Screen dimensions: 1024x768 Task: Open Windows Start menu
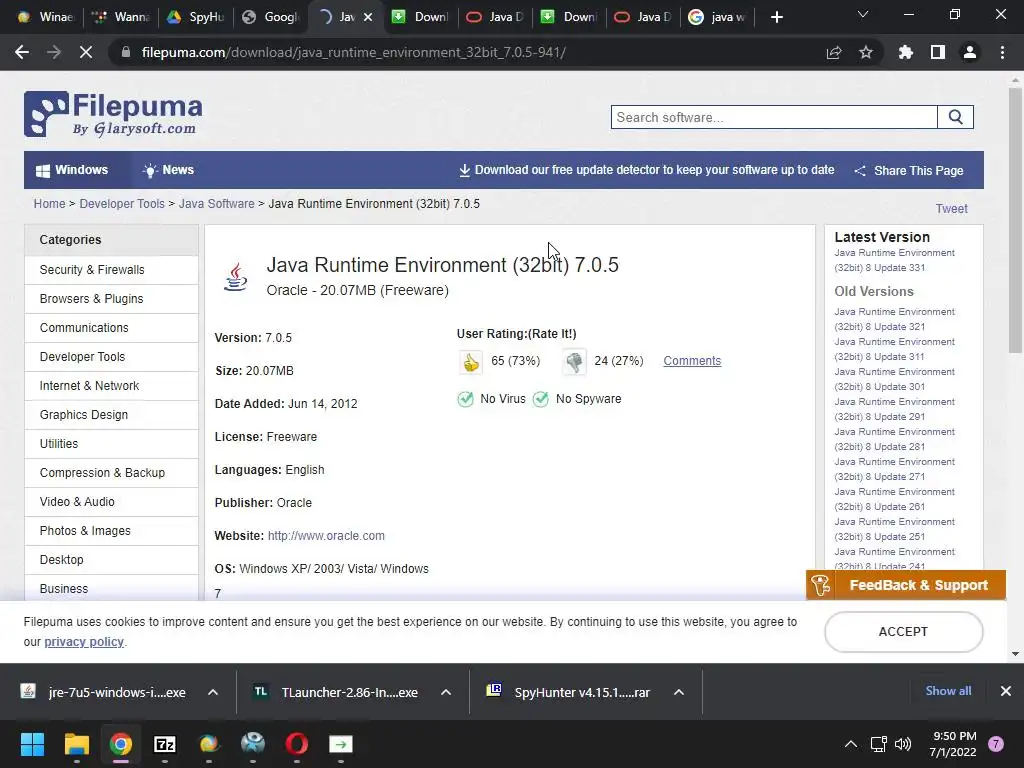point(32,744)
